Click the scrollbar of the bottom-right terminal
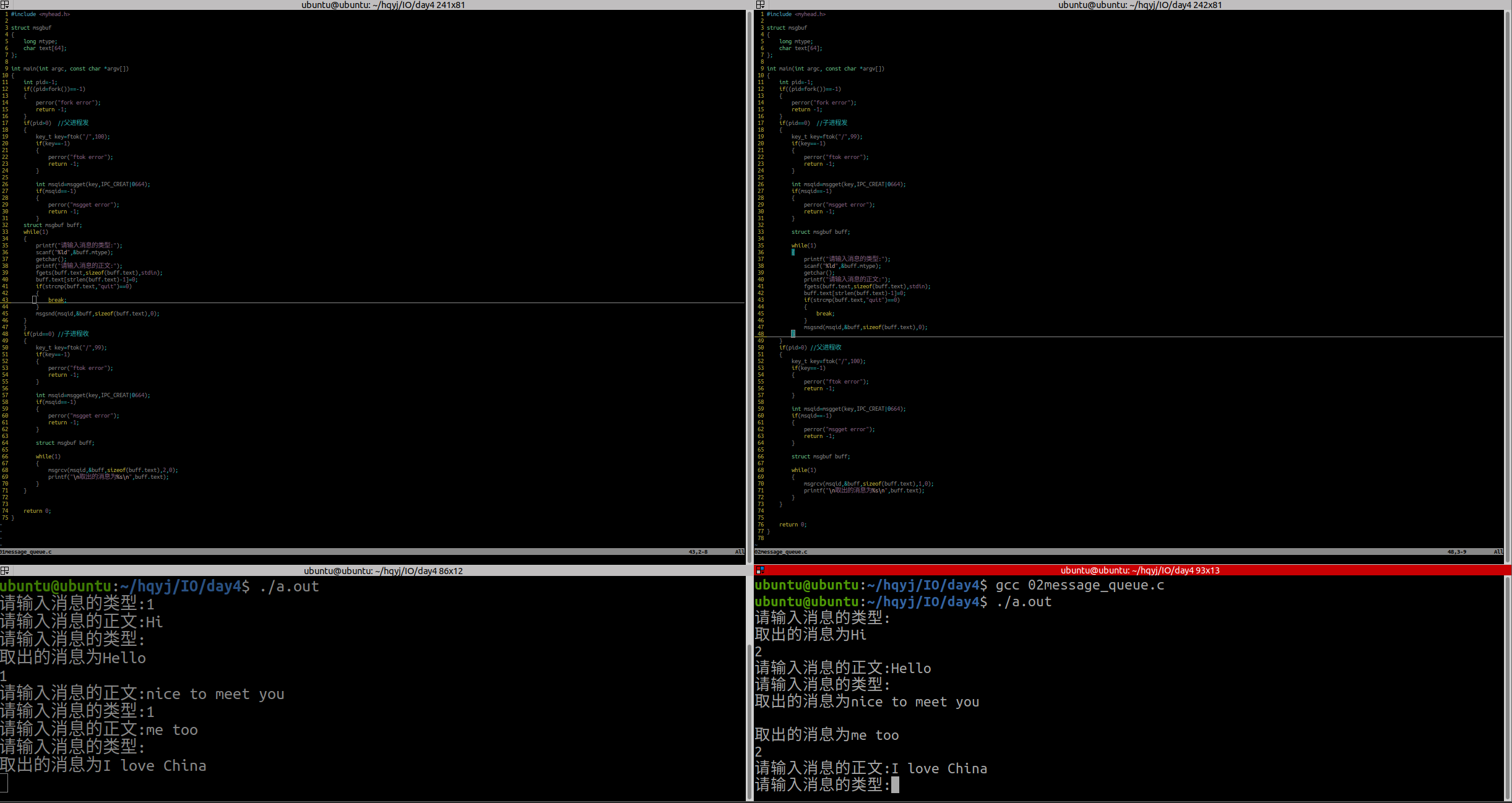Viewport: 1512px width, 803px height. (x=1508, y=688)
